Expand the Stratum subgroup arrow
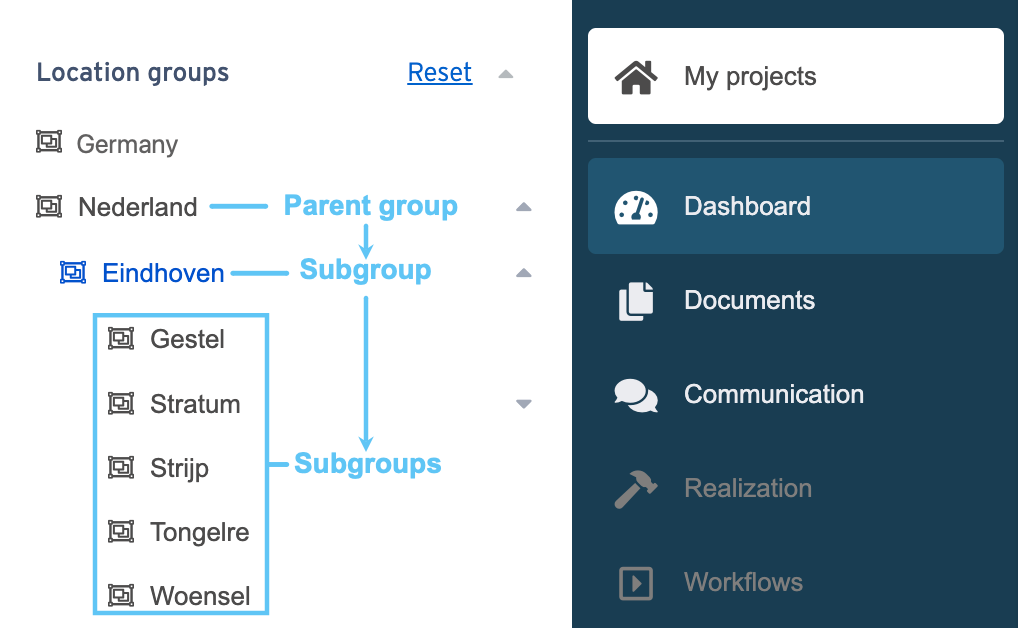This screenshot has width=1018, height=628. point(523,404)
